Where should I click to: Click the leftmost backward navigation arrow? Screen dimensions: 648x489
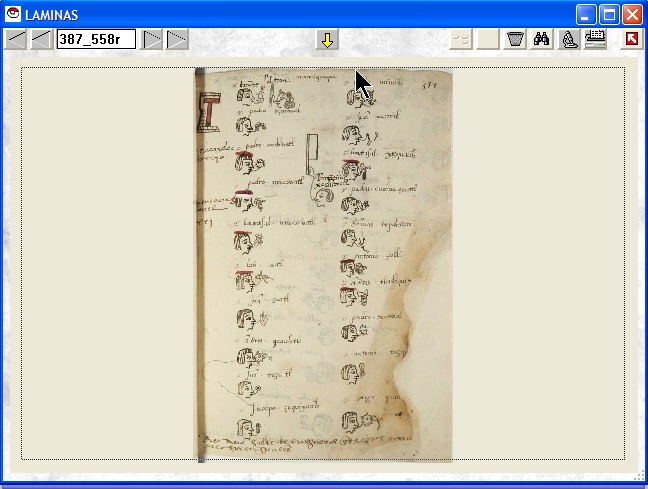(16, 40)
